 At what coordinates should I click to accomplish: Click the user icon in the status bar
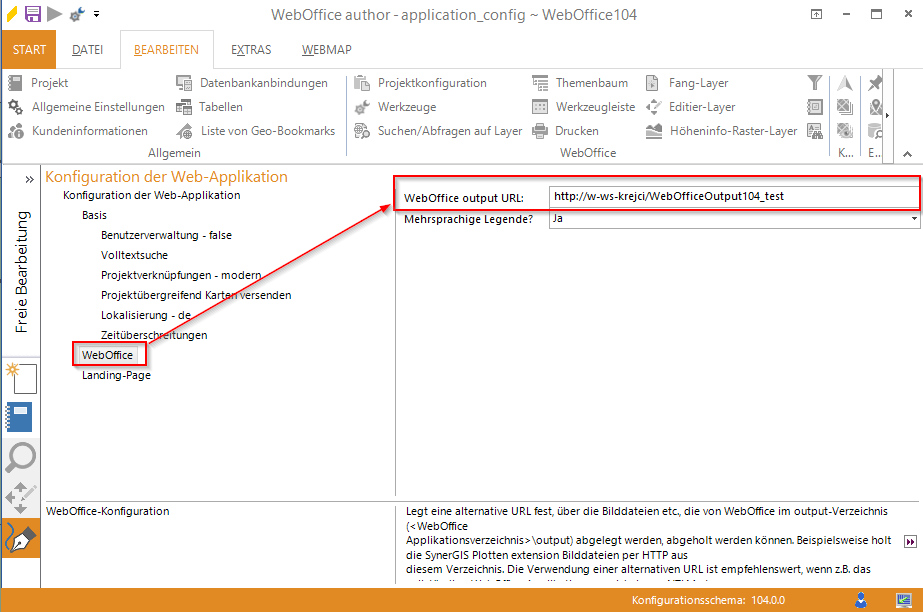click(x=861, y=599)
